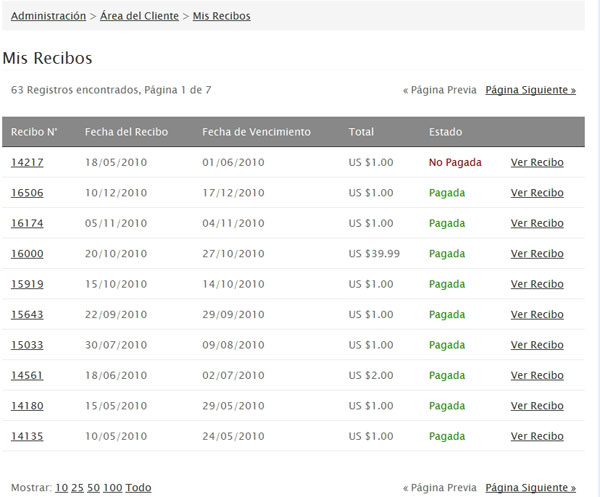Click Ver Recibo for receipt 15033
Image resolution: width=600 pixels, height=497 pixels.
[537, 345]
